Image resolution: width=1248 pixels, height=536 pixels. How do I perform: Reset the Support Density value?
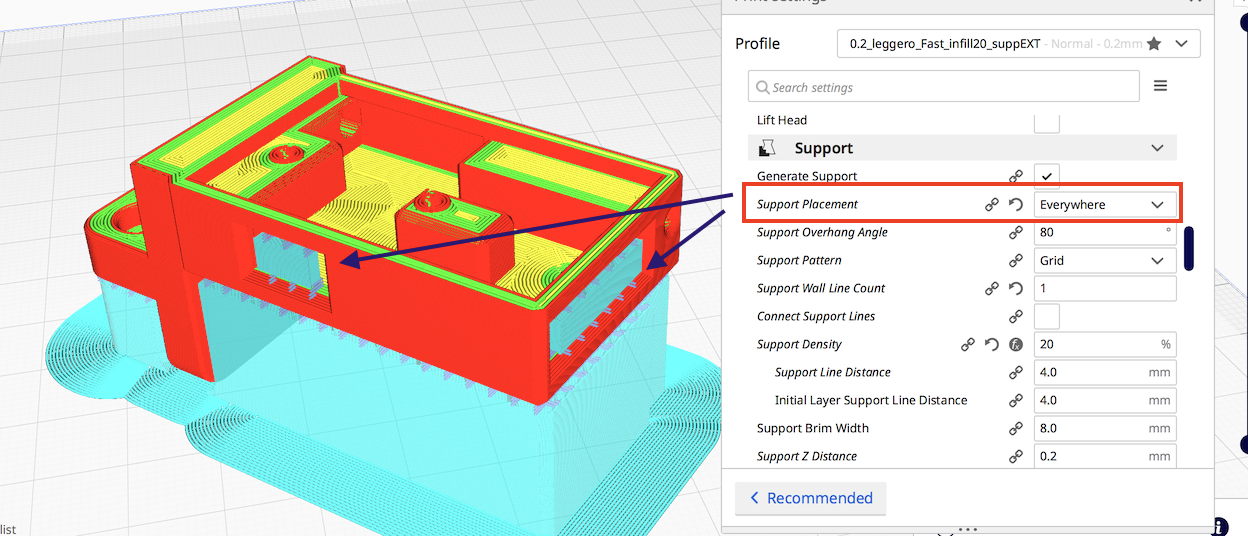tap(992, 344)
